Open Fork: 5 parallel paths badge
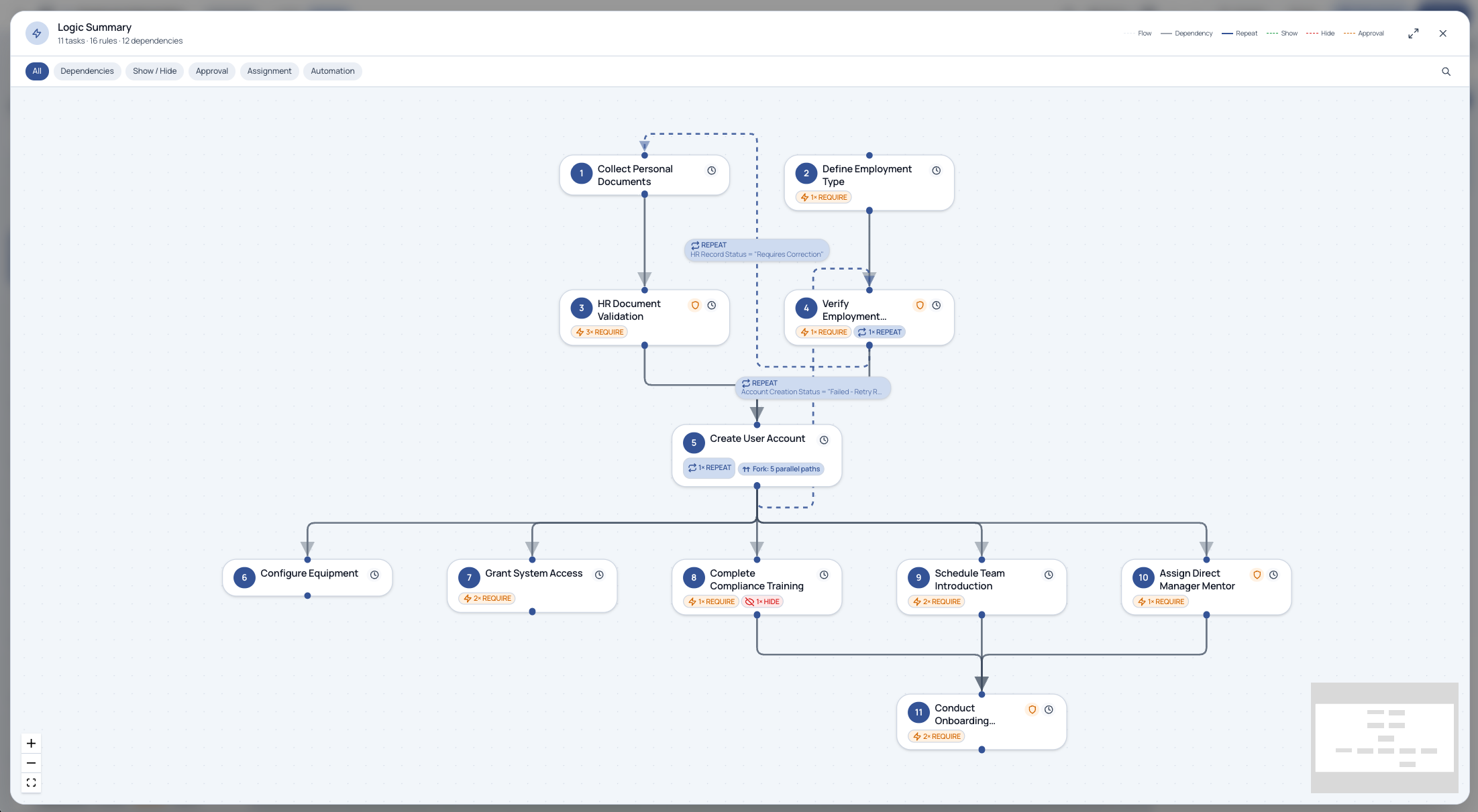Screen dimensions: 1478x812 tap(782, 469)
